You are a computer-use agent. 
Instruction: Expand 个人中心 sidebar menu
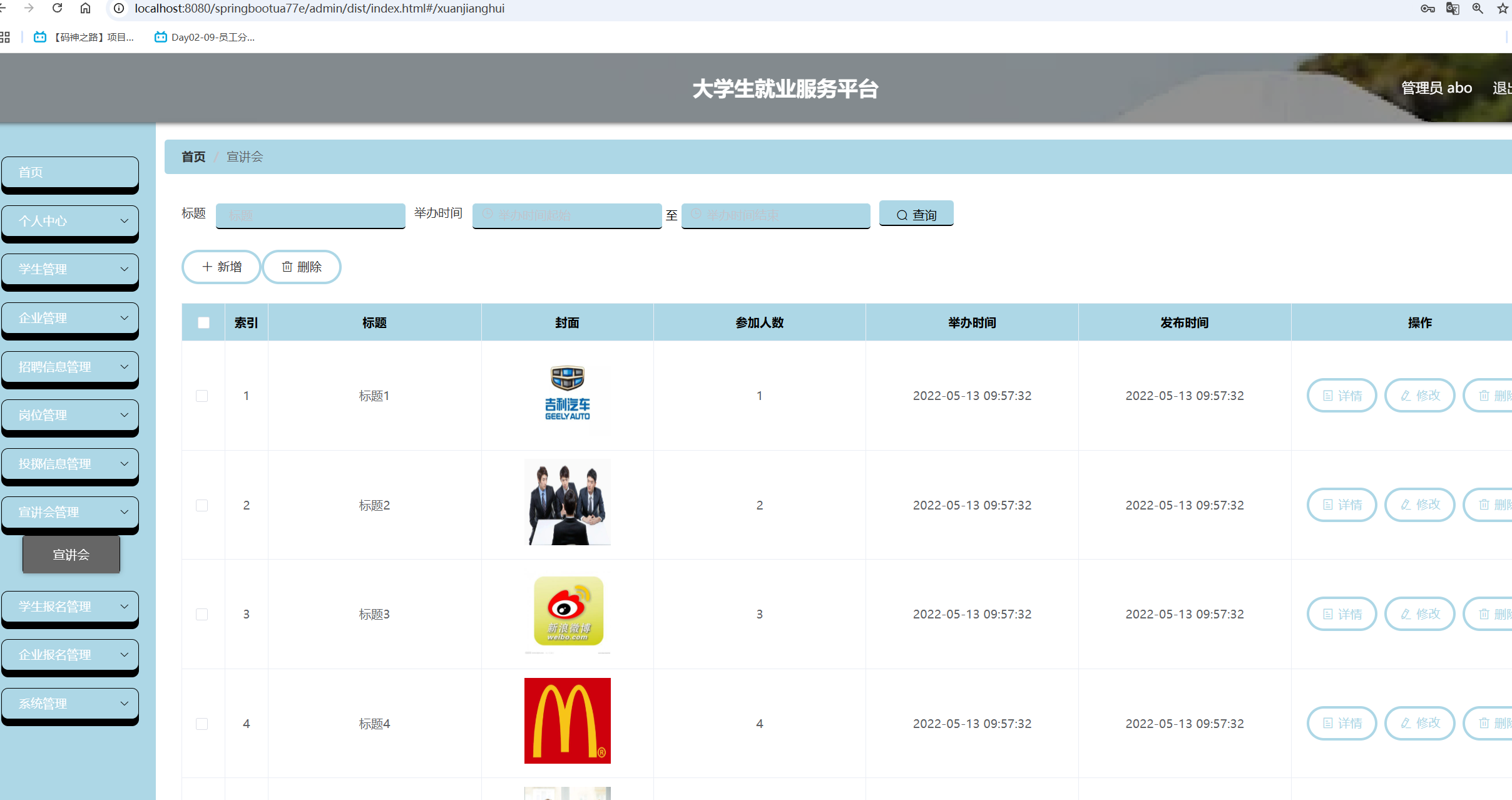pyautogui.click(x=70, y=221)
